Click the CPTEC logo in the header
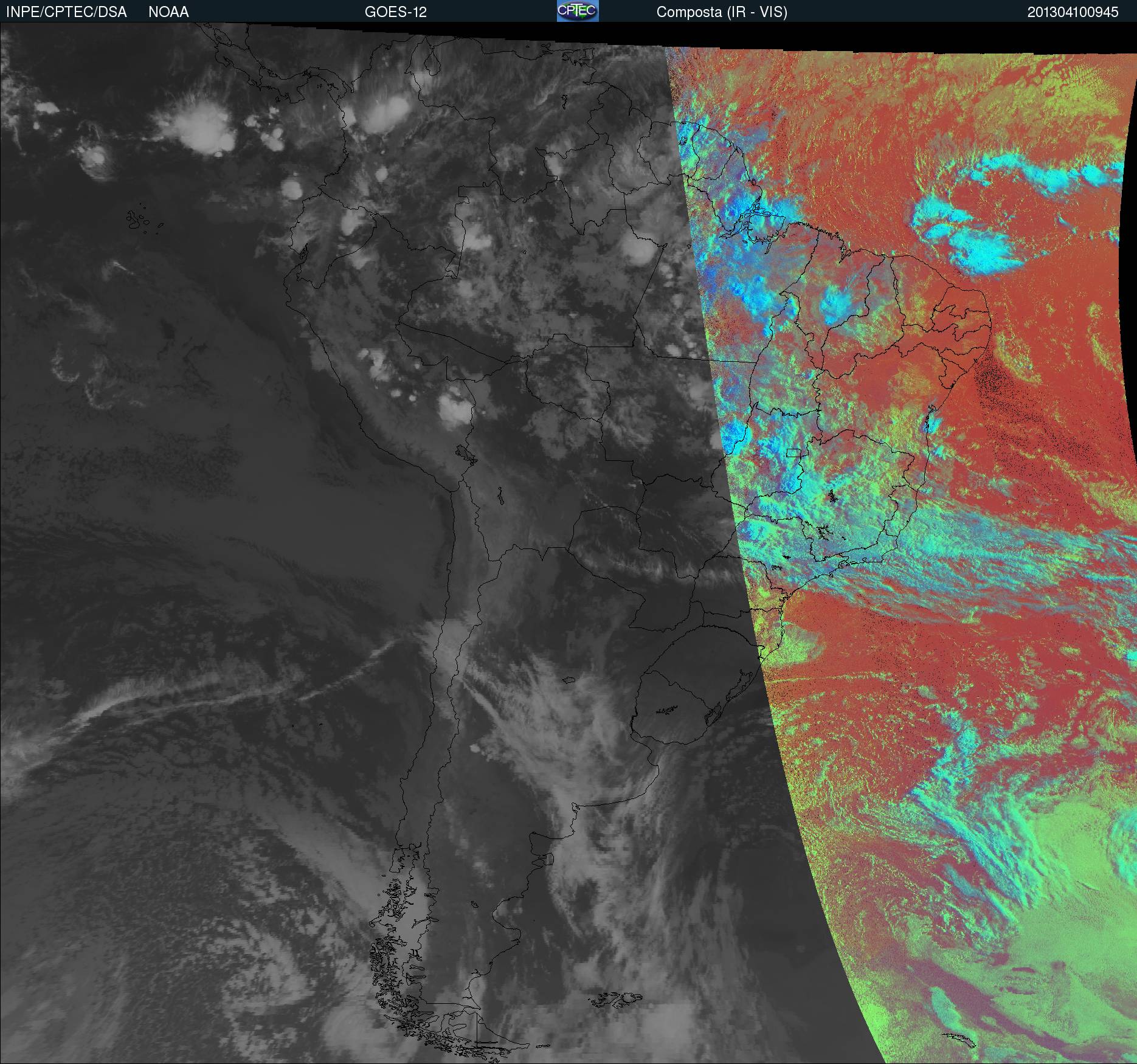Screen dimensions: 1137x1064 [578, 11]
